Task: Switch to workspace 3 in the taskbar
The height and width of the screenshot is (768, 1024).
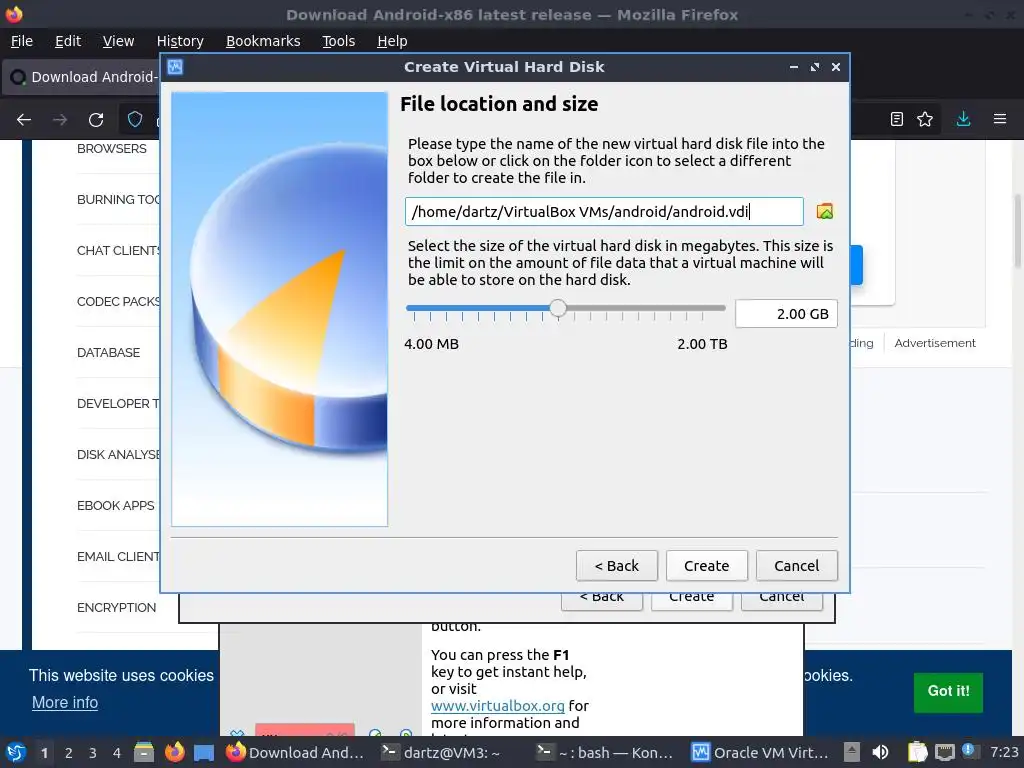Action: click(x=93, y=753)
